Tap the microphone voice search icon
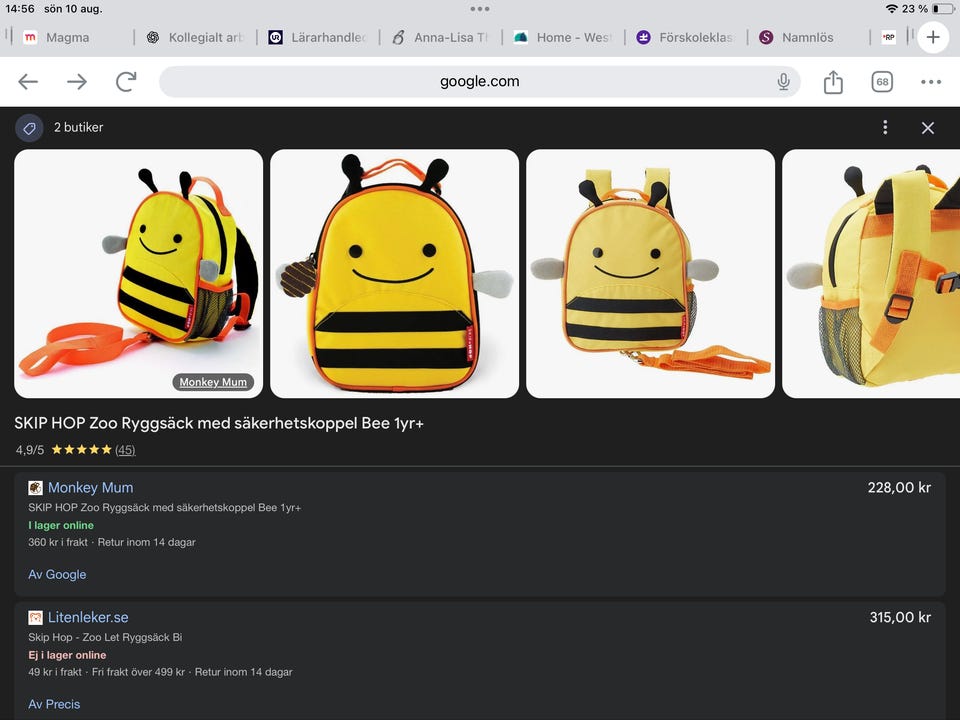Screen dimensions: 960x720 (783, 81)
